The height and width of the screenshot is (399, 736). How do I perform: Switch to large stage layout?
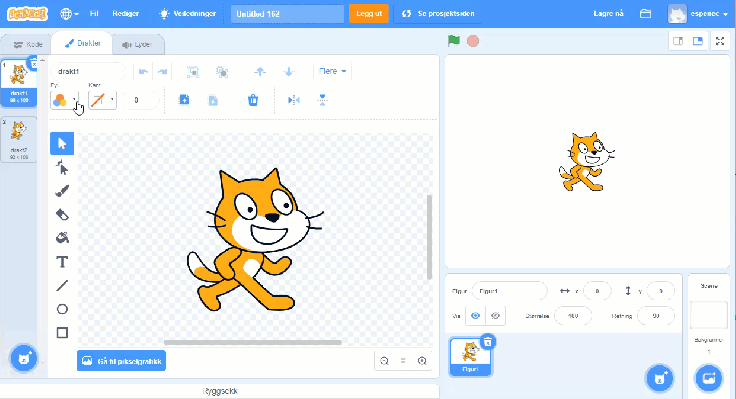click(x=698, y=41)
